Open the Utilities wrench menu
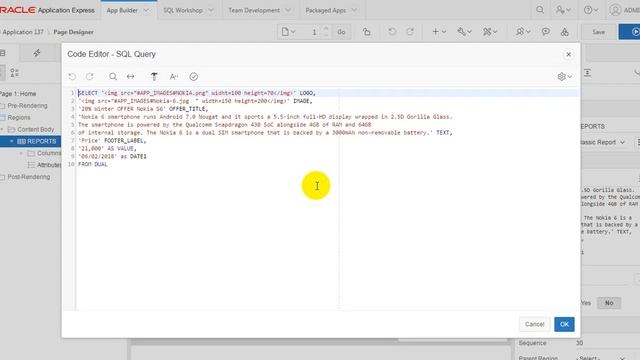 coord(464,32)
